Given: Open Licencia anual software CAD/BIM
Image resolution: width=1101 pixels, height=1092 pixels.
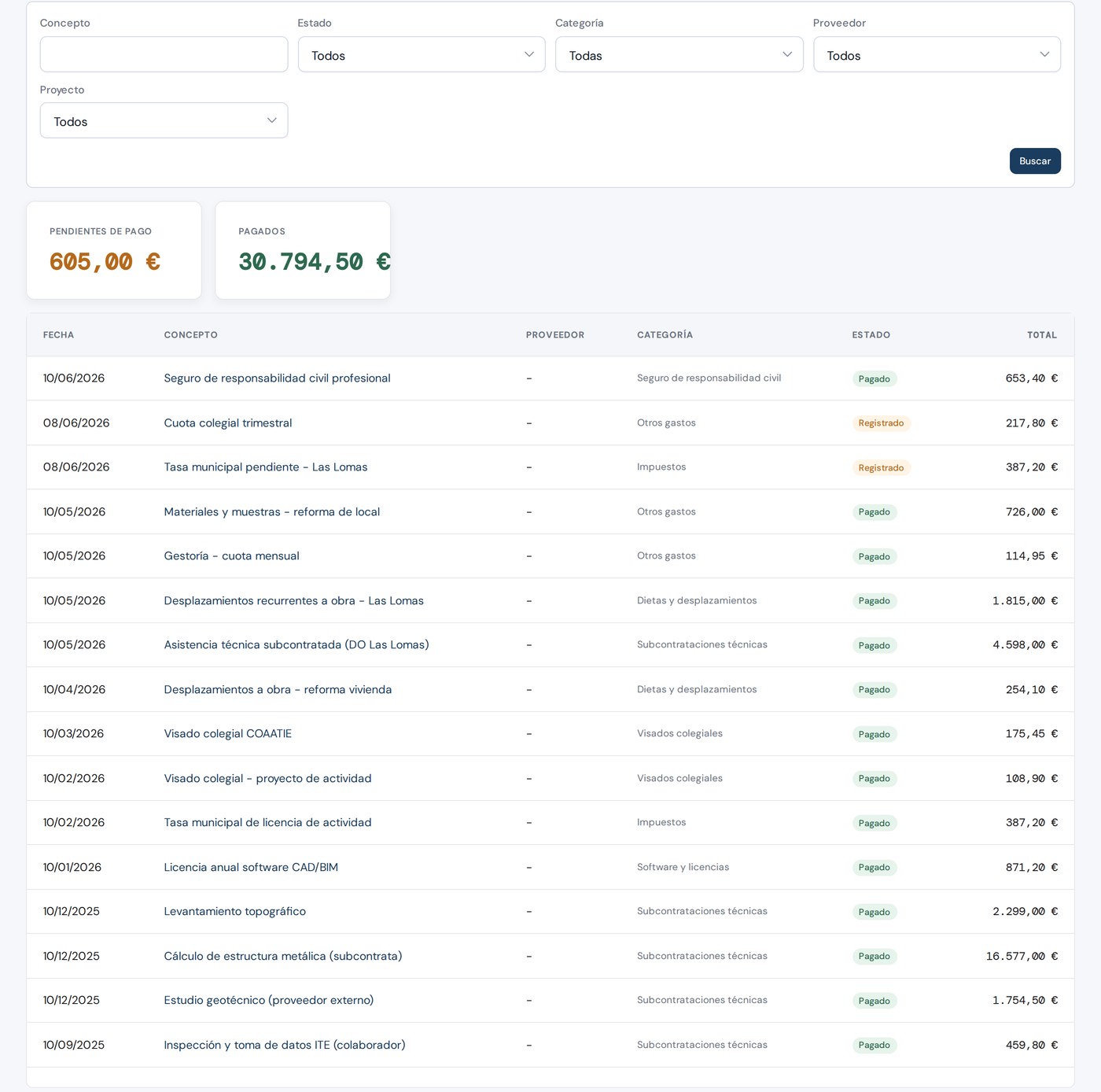Looking at the screenshot, I should click(x=251, y=868).
